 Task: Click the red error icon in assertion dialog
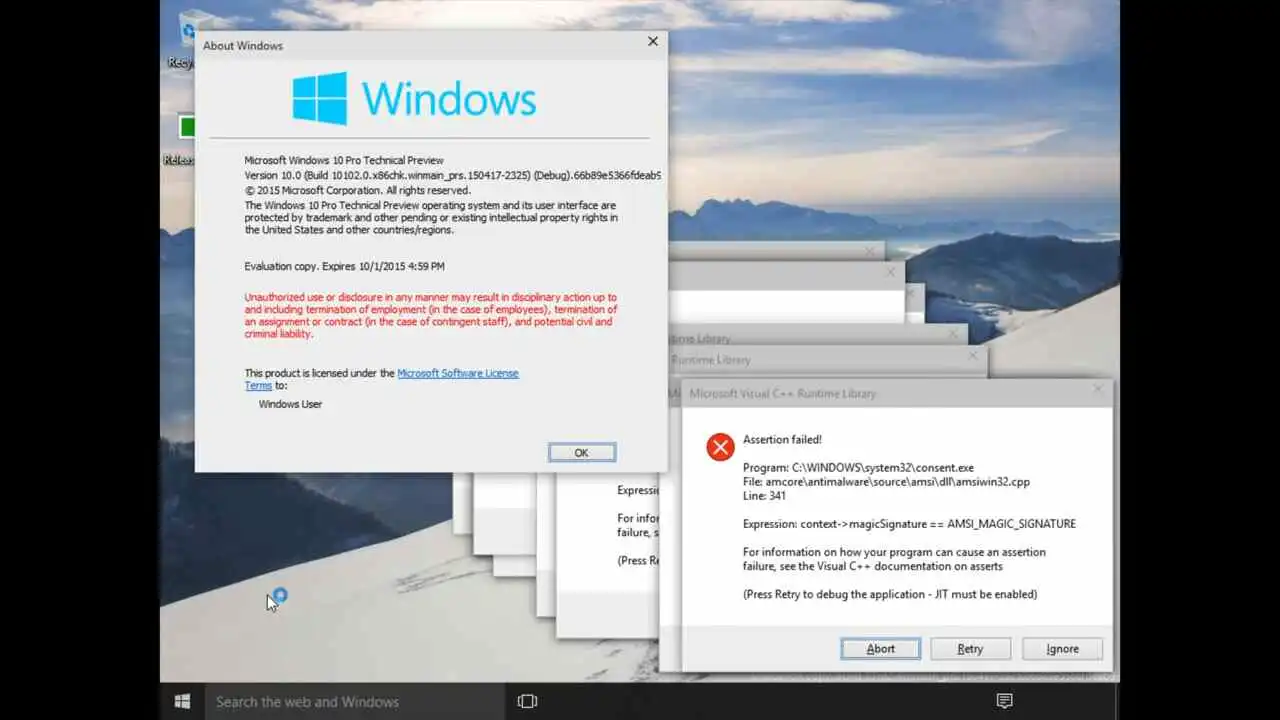[720, 447]
